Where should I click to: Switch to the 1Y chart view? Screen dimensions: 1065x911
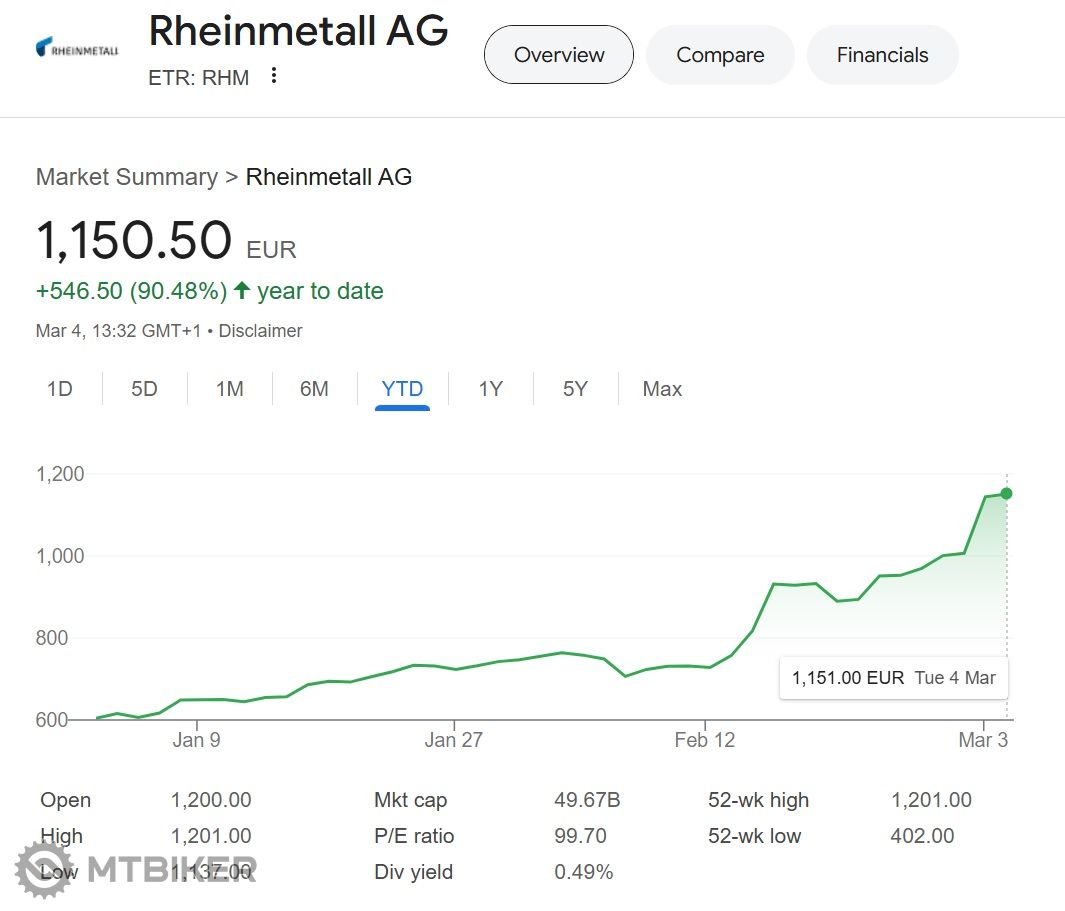point(490,389)
